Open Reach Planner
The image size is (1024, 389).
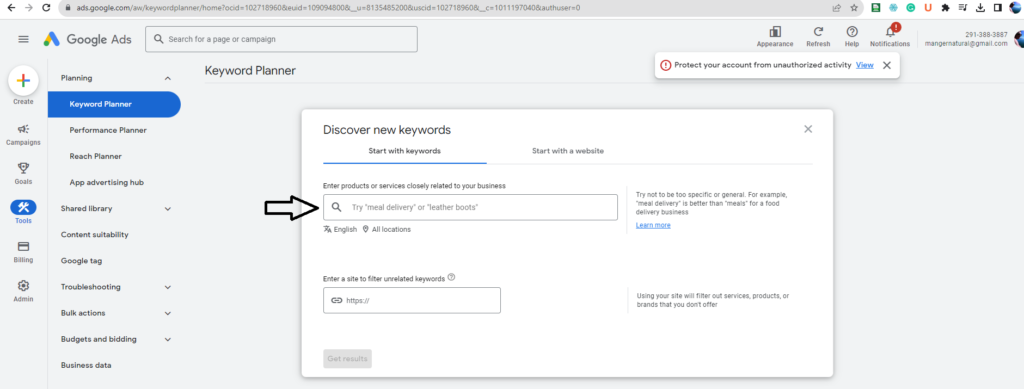pos(96,157)
